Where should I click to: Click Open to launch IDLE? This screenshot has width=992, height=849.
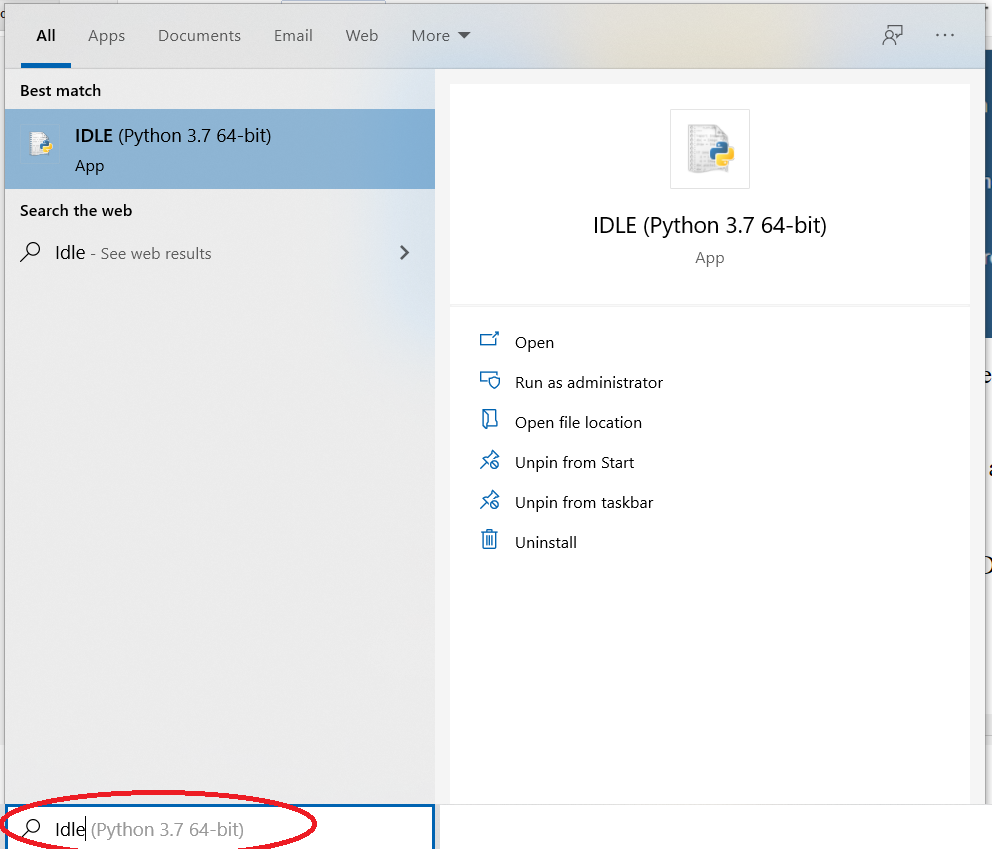click(x=535, y=341)
